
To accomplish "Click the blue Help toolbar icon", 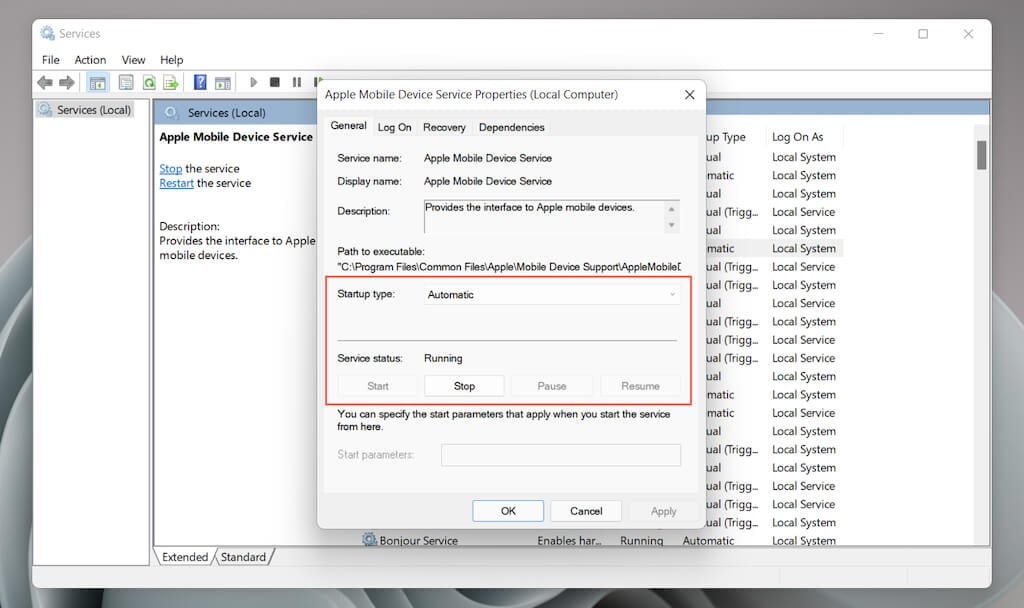I will 200,82.
